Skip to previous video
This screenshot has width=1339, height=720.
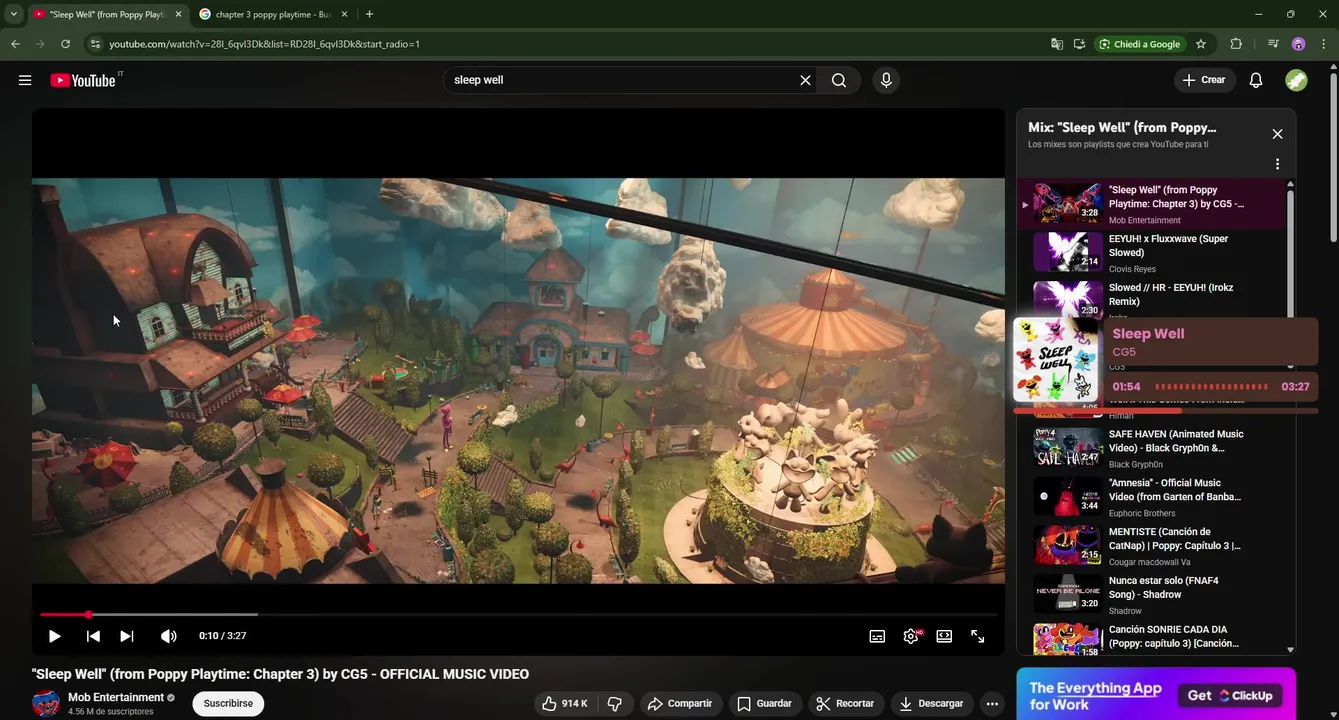pos(93,636)
